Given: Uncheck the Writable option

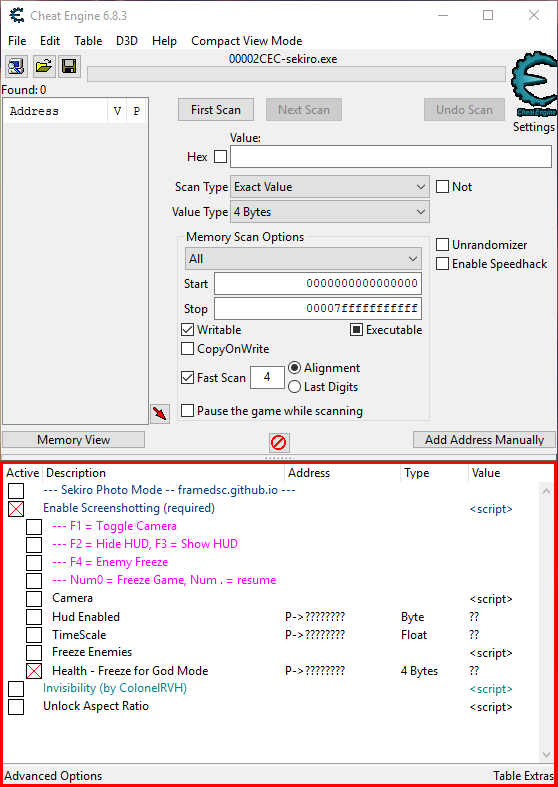Looking at the screenshot, I should pyautogui.click(x=187, y=330).
